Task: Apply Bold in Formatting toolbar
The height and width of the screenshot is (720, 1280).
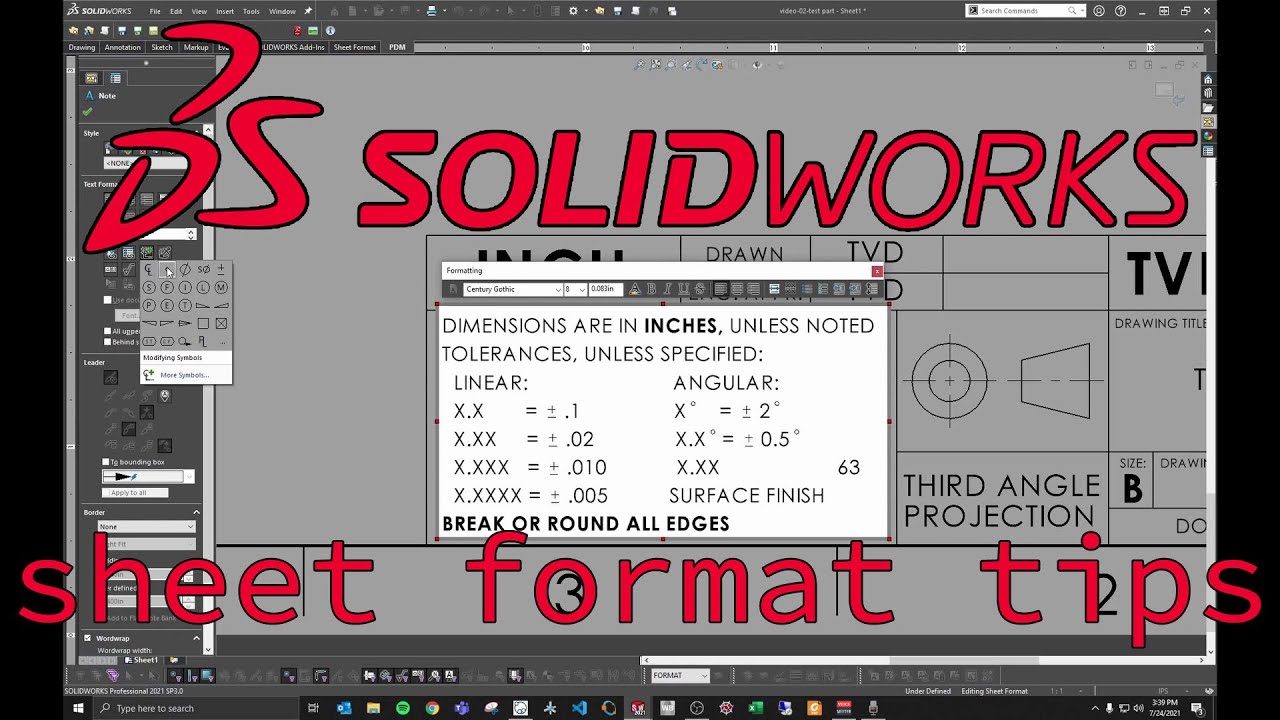Action: pyautogui.click(x=651, y=289)
